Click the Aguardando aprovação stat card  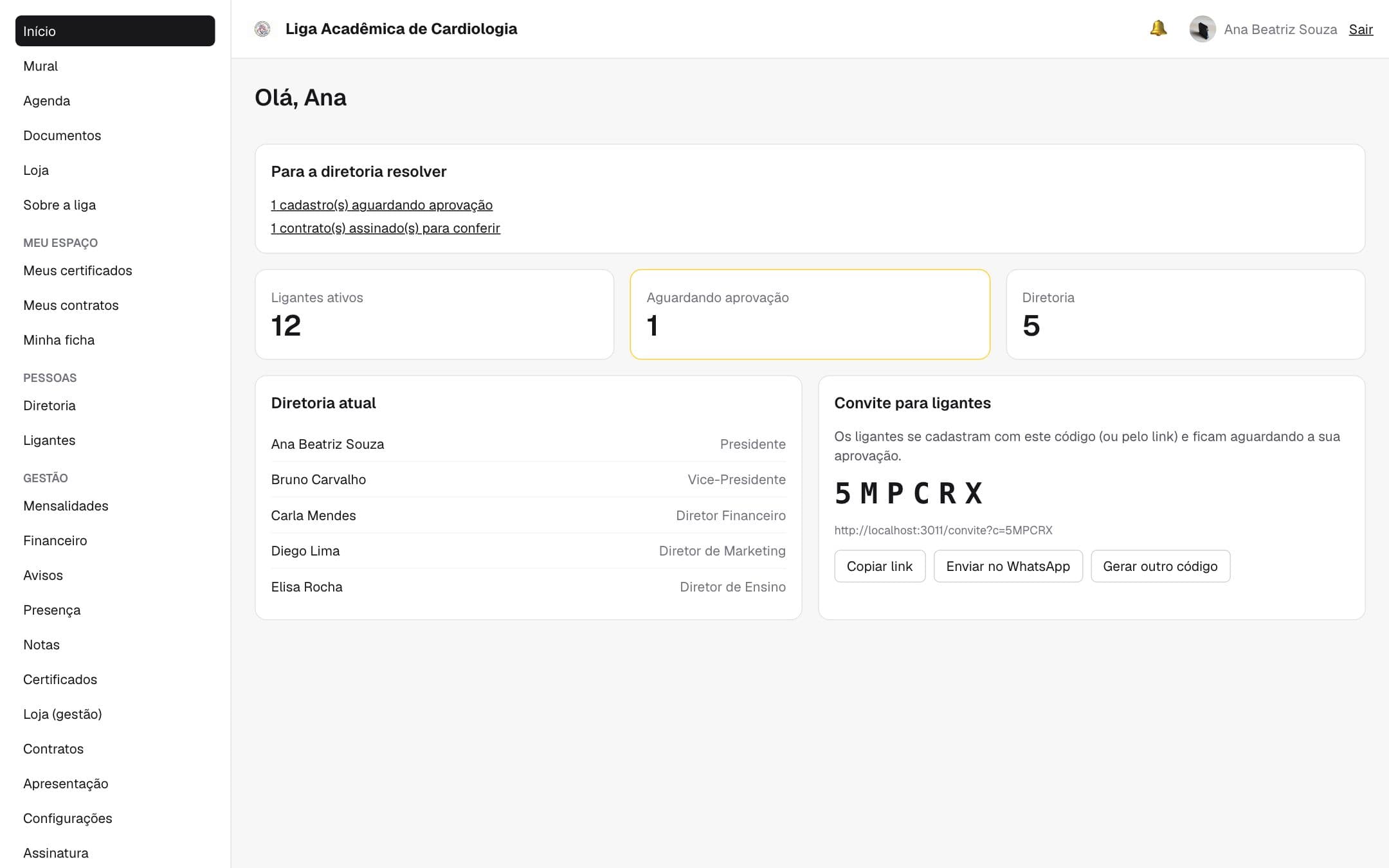point(810,314)
